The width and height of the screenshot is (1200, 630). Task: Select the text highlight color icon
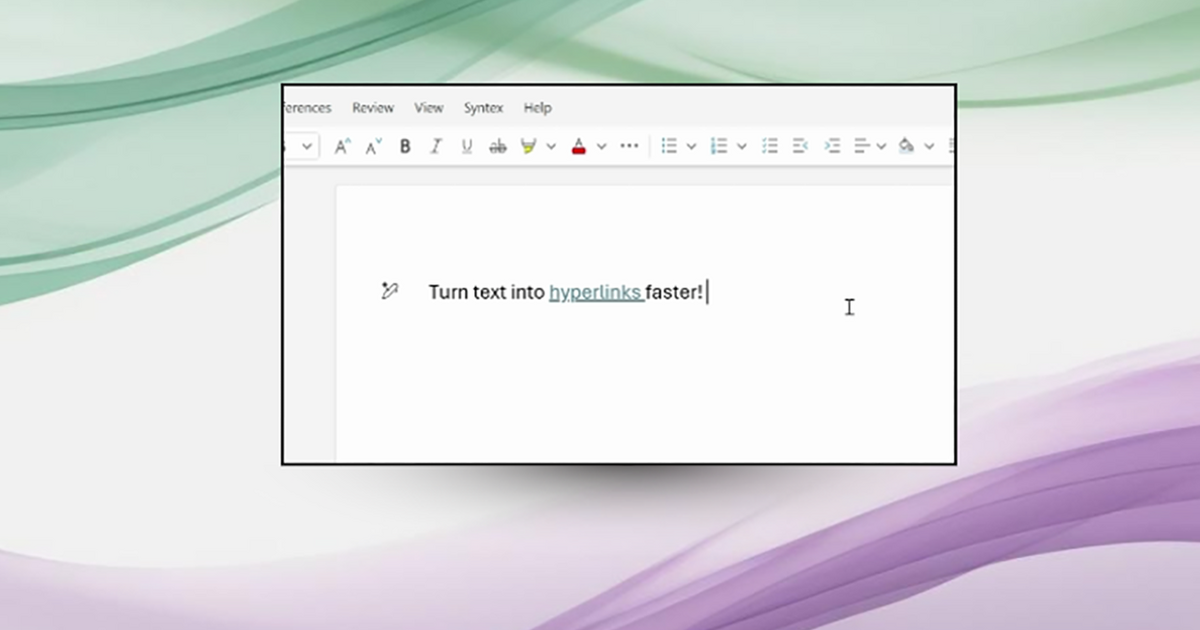click(x=528, y=146)
